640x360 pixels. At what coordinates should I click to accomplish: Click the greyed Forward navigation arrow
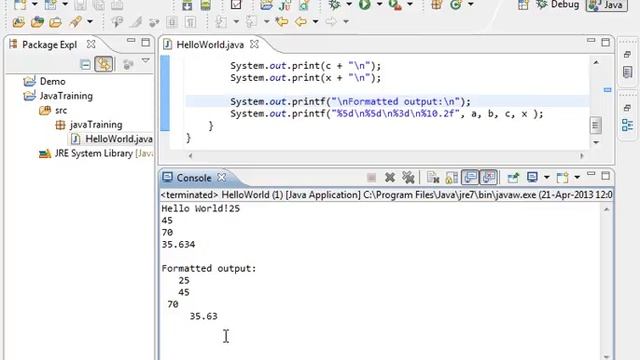pos(331,21)
